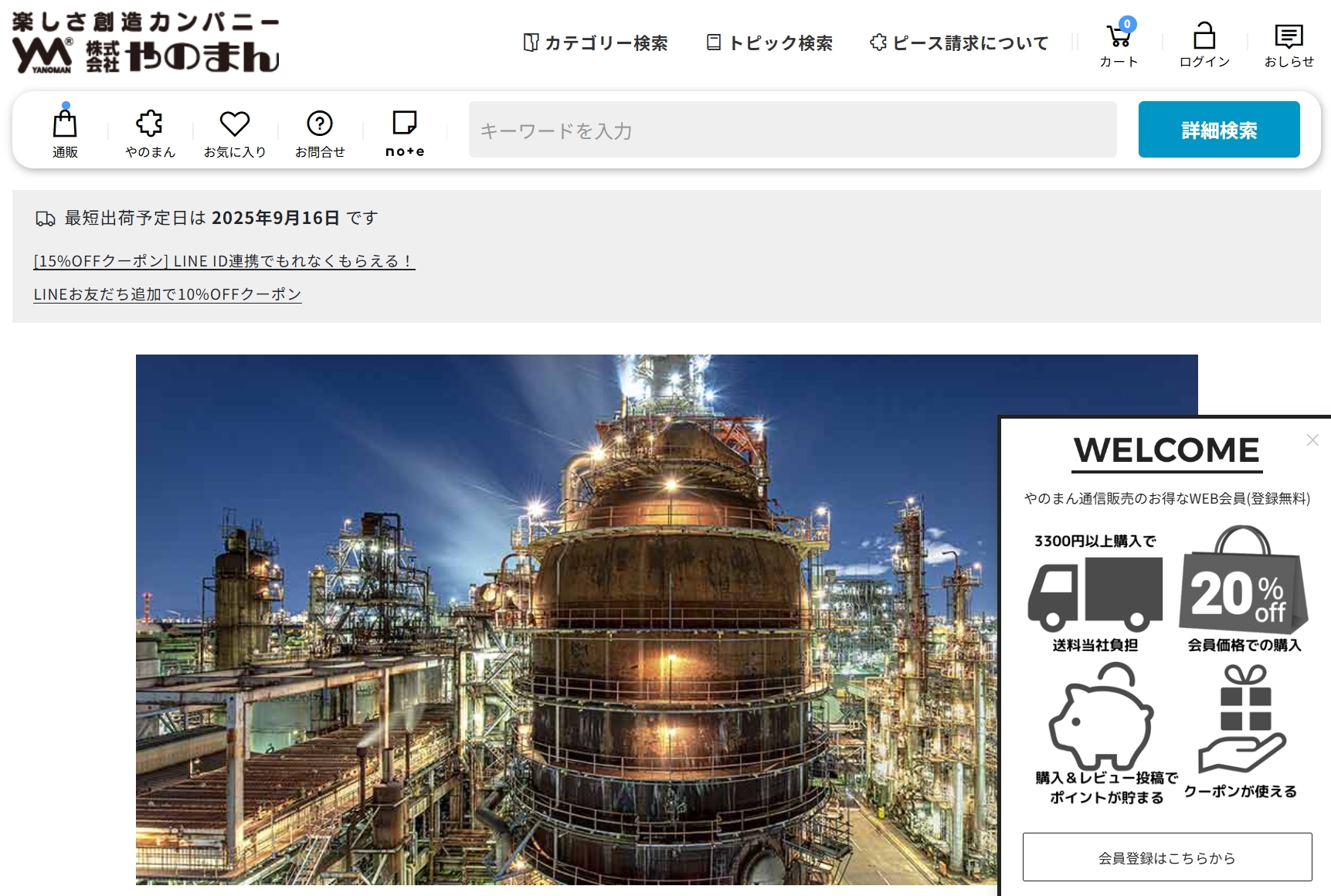Click the やのまん puzzle piece icon
1331x896 pixels.
click(150, 124)
